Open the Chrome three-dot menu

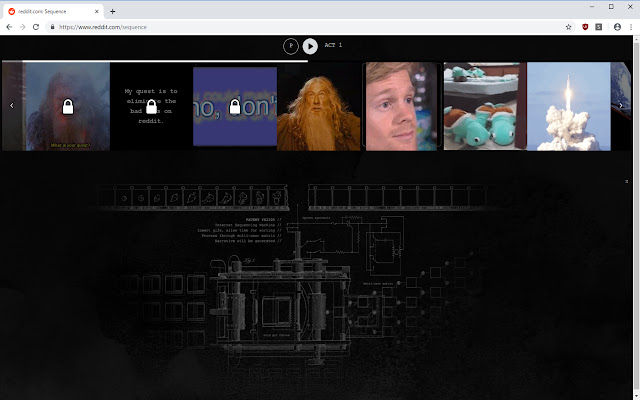point(631,27)
